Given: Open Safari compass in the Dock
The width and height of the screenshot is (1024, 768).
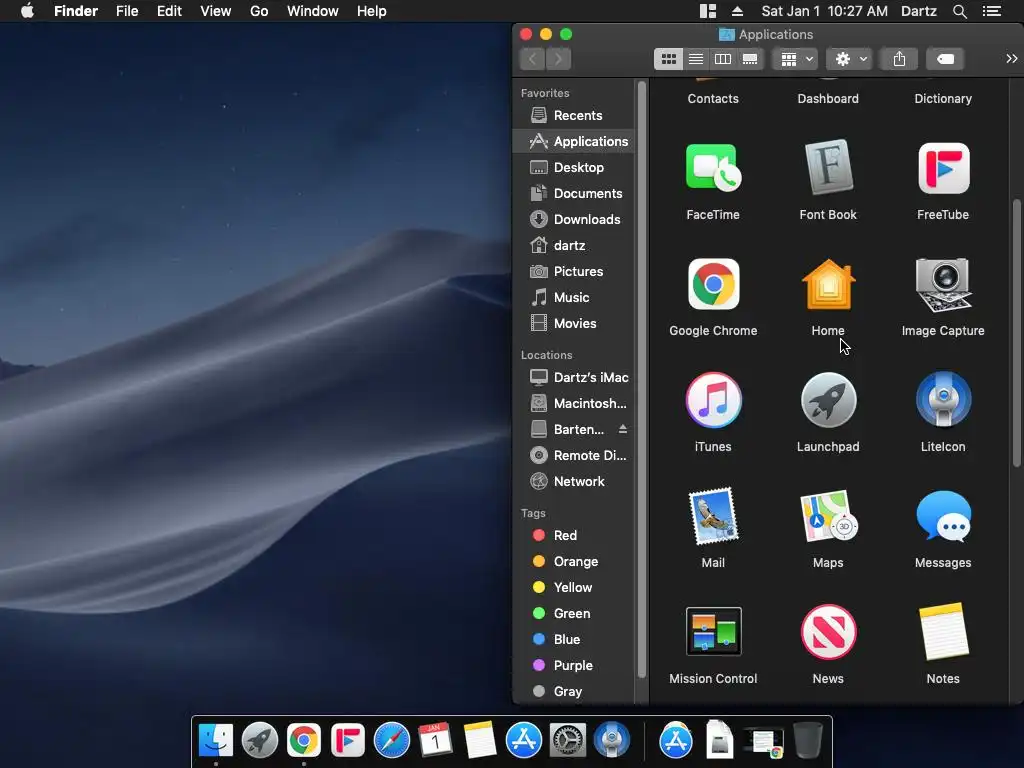Looking at the screenshot, I should [391, 740].
